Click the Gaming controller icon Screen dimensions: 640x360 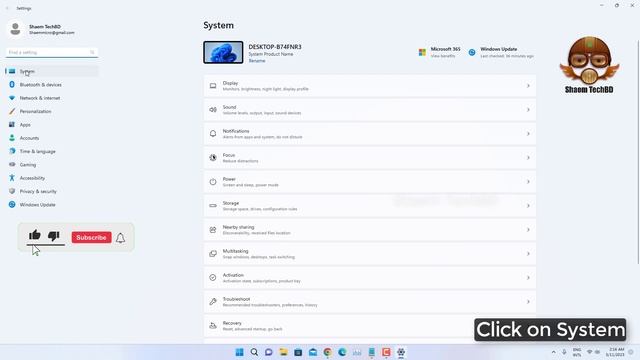[x=12, y=164]
